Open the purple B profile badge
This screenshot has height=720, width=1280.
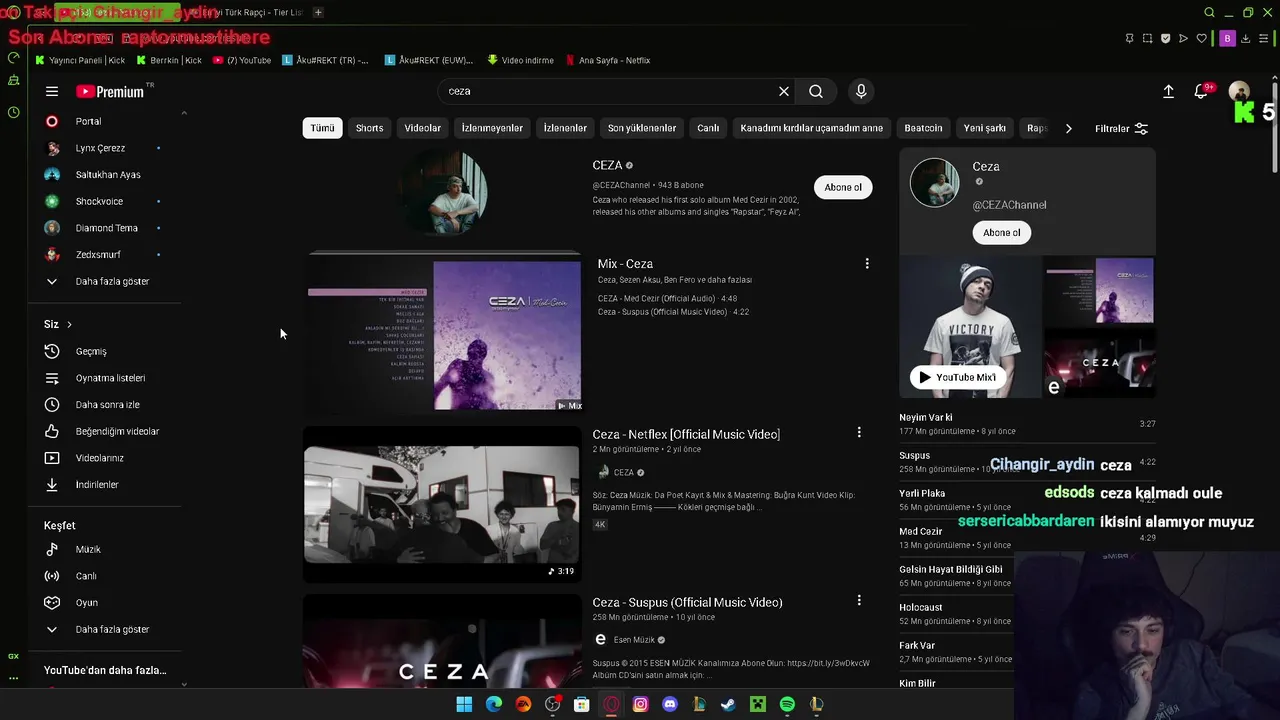click(x=1227, y=38)
